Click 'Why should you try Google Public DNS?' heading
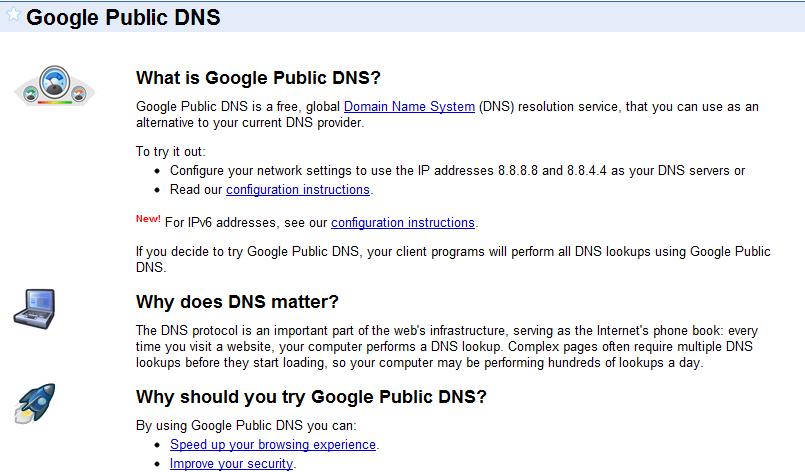This screenshot has height=472, width=805. click(311, 397)
